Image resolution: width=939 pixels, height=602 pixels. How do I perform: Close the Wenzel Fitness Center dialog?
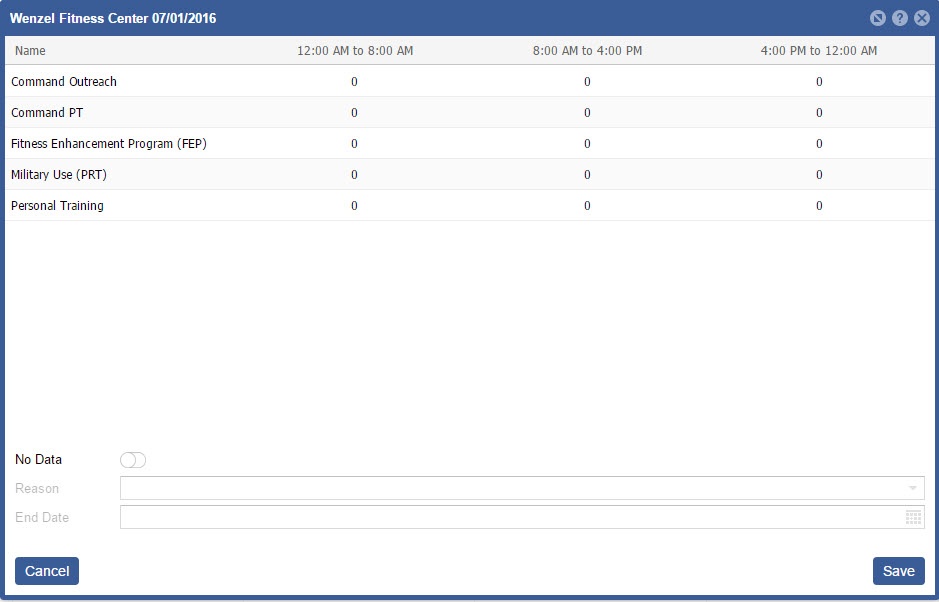922,18
